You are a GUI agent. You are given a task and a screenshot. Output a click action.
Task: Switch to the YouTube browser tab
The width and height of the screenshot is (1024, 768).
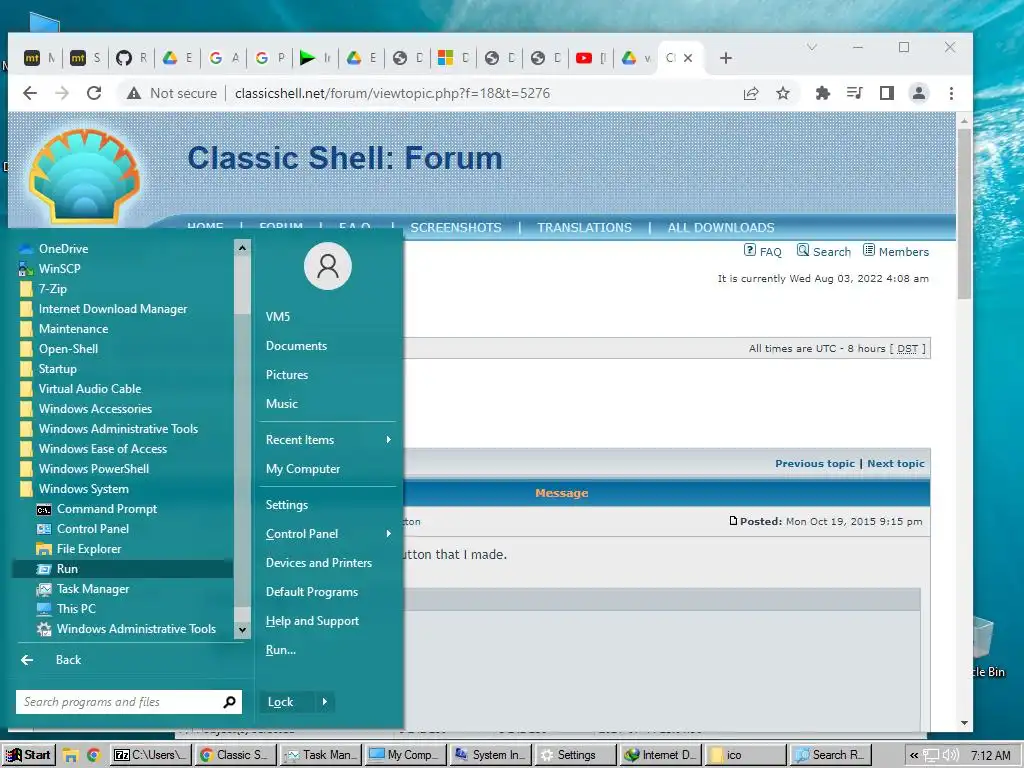point(590,58)
